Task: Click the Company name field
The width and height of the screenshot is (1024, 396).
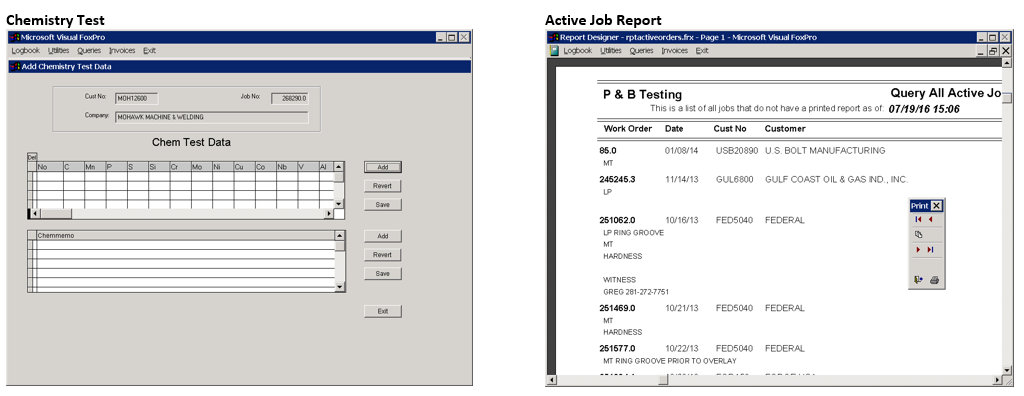Action: coord(212,118)
